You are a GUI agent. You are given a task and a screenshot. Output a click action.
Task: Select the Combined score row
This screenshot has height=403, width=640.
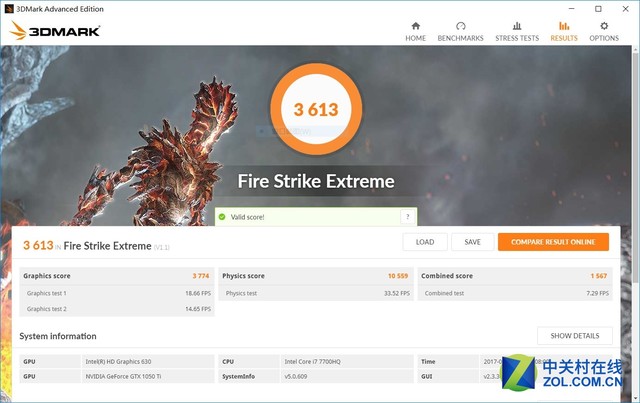click(x=515, y=276)
